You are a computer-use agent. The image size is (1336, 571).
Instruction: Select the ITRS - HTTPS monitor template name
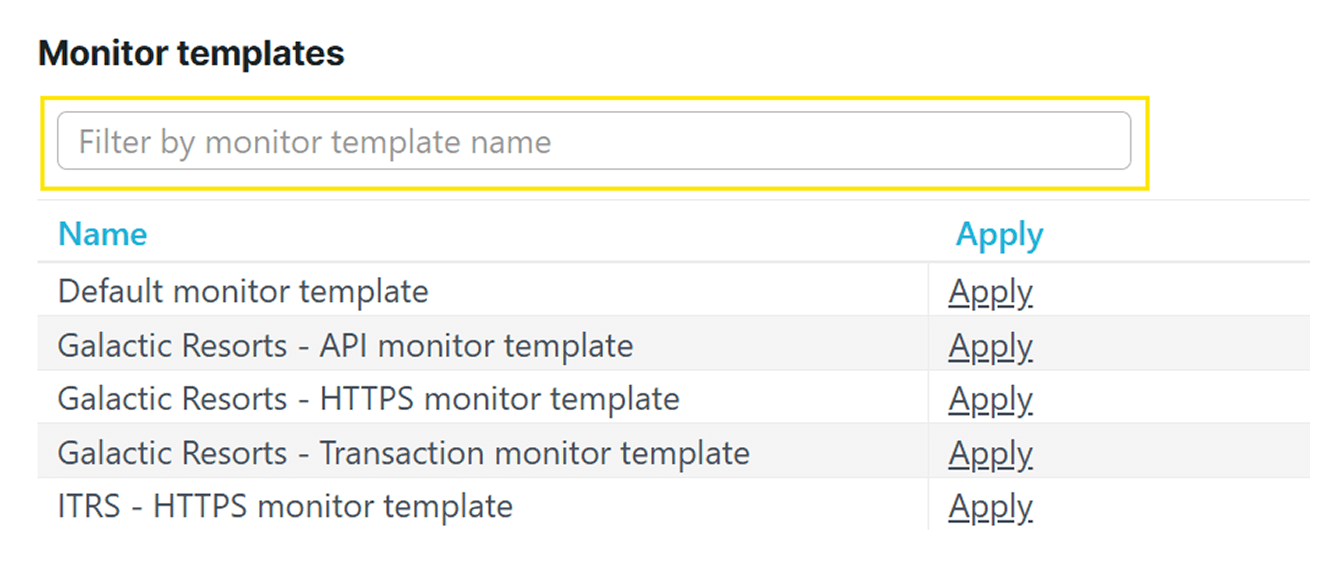coord(285,506)
